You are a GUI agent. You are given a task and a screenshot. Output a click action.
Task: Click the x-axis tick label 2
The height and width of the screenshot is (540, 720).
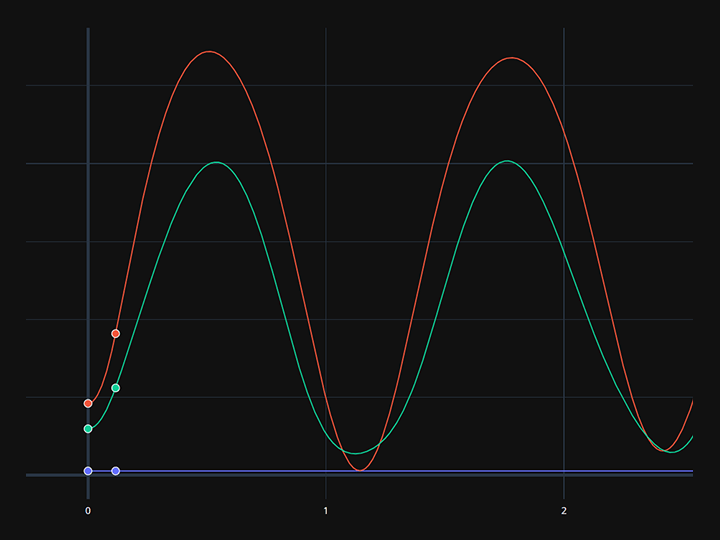tap(564, 511)
